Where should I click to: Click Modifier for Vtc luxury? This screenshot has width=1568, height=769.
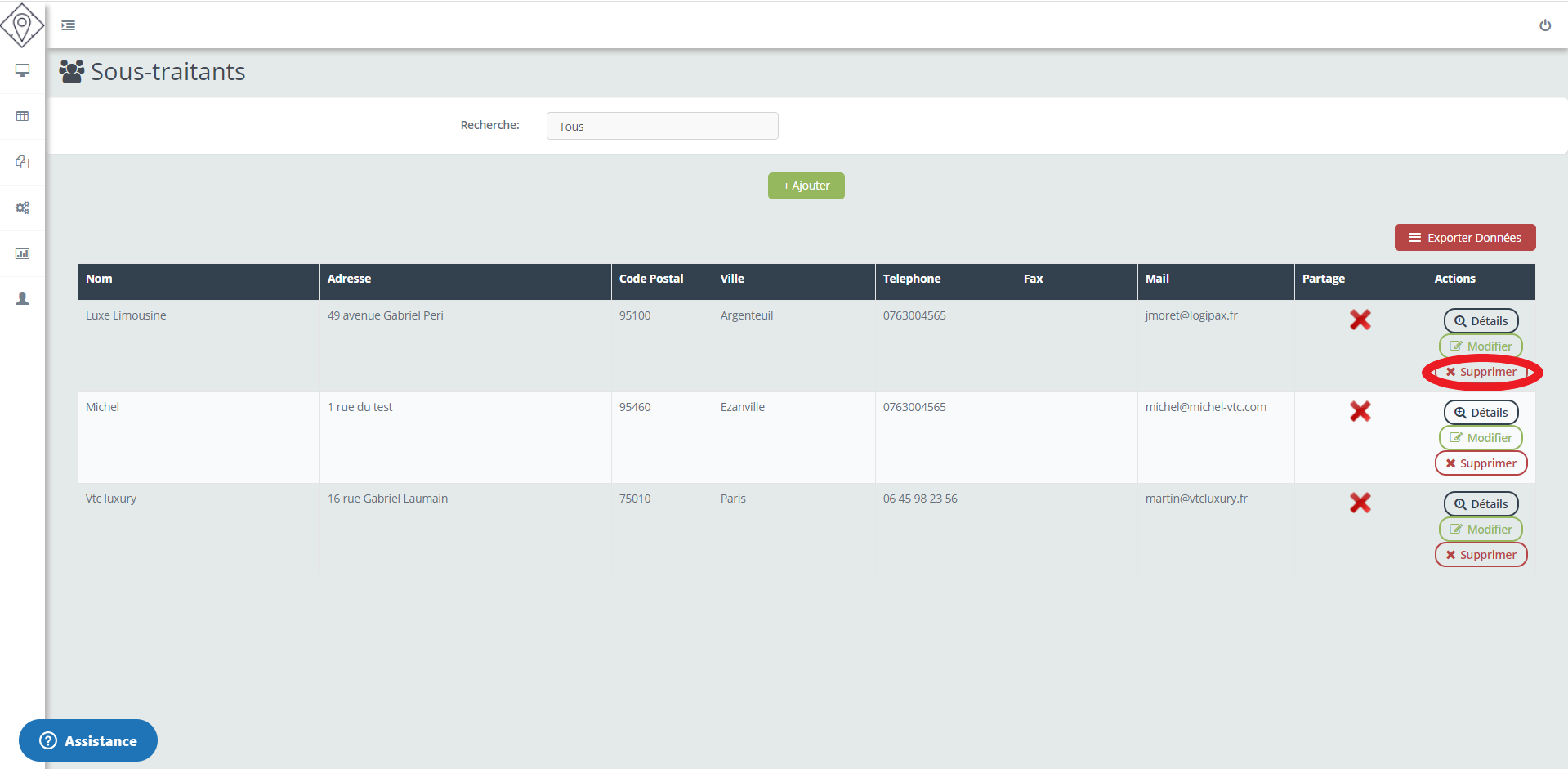coord(1481,530)
